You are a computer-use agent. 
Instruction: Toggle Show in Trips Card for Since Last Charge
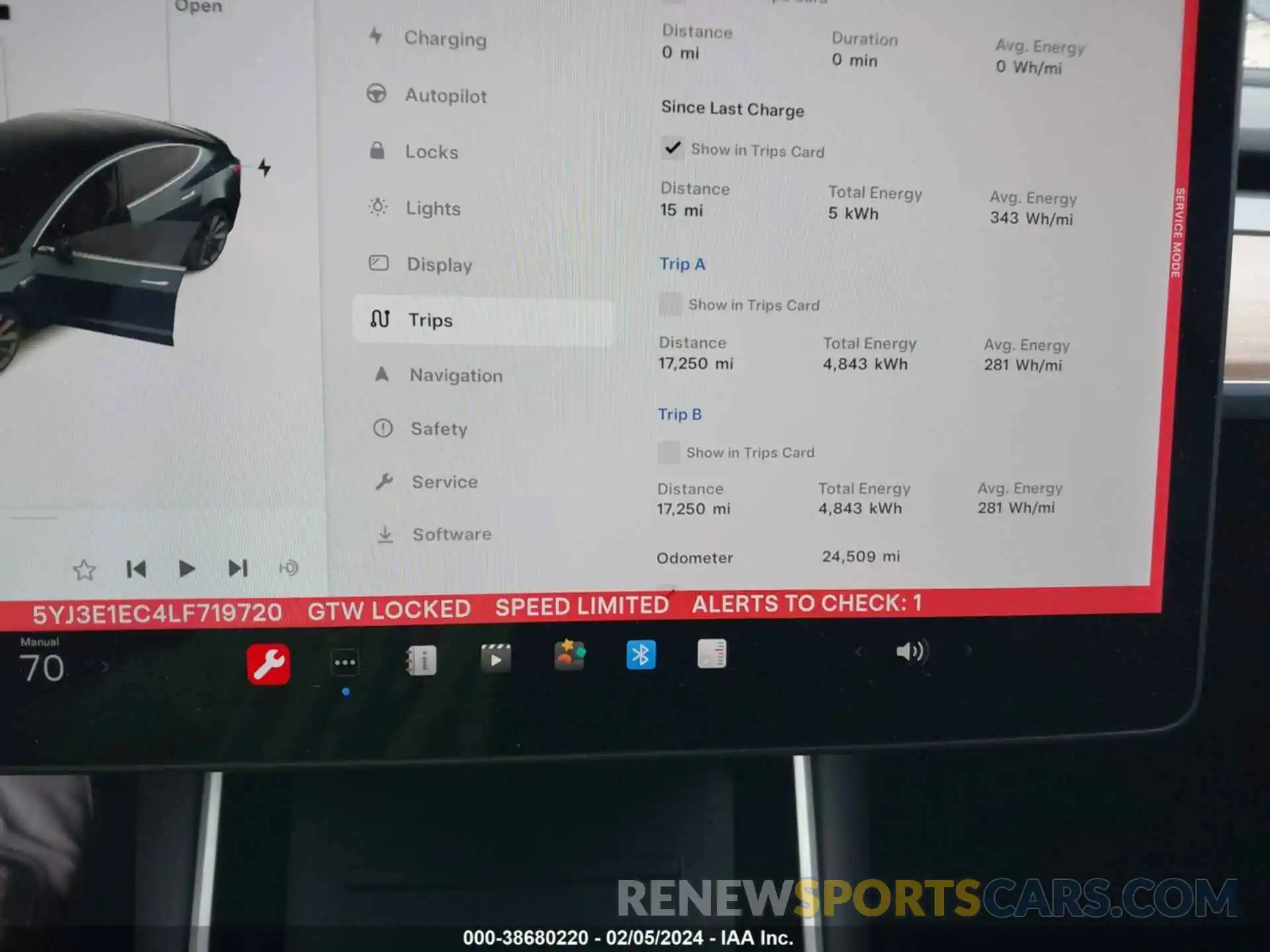(669, 150)
